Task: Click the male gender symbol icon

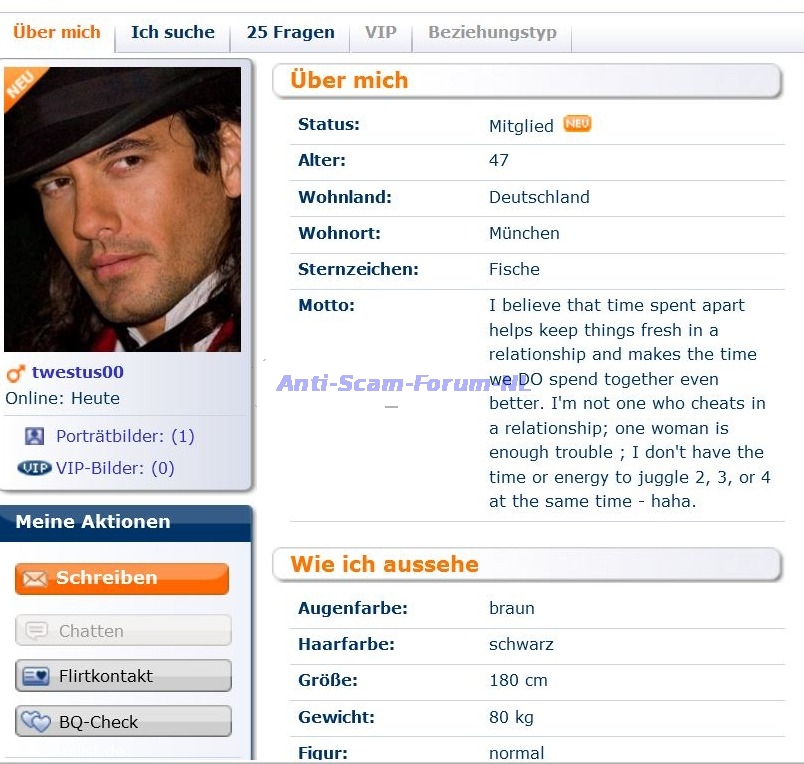Action: (15, 373)
